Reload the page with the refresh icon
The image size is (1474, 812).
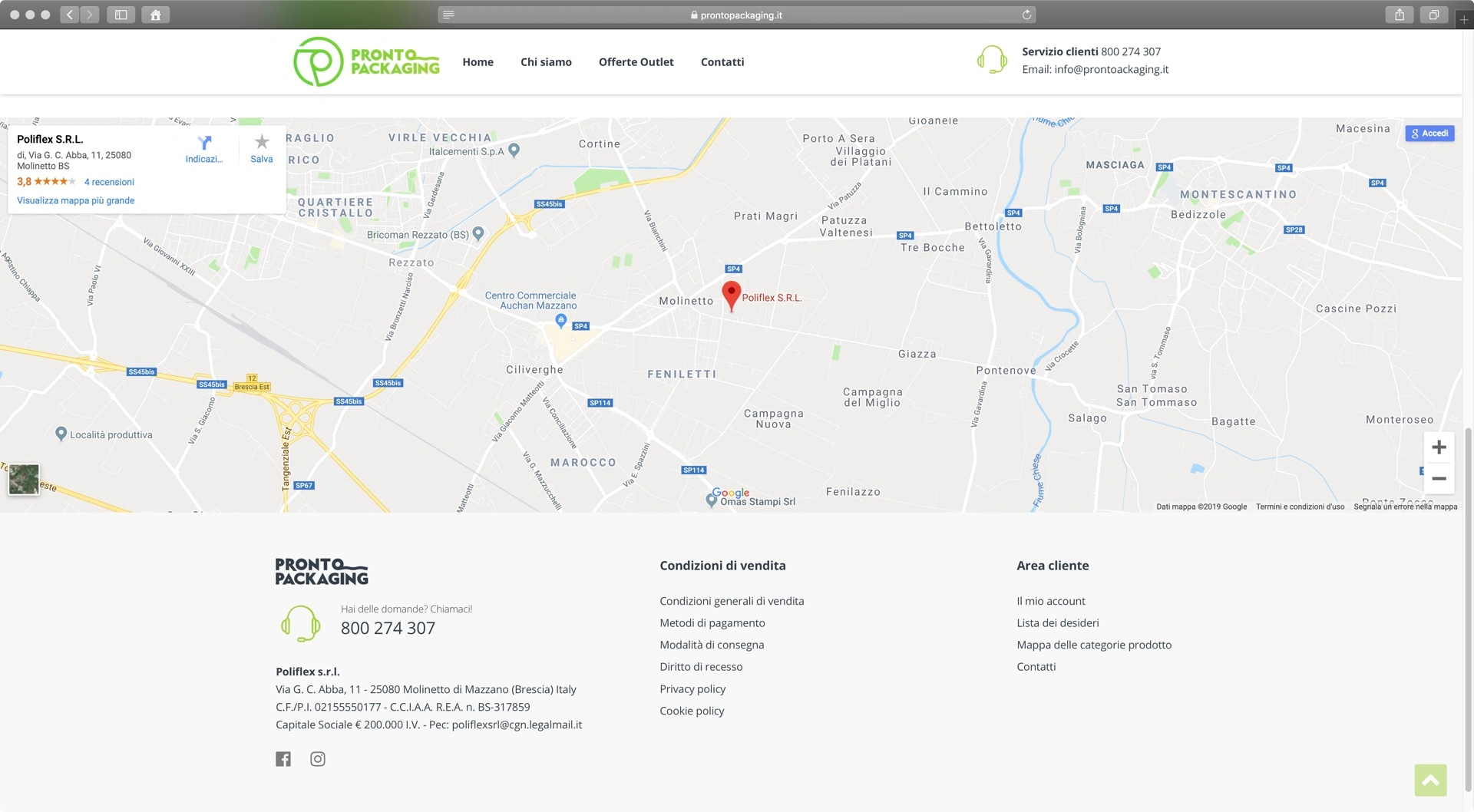point(1026,15)
